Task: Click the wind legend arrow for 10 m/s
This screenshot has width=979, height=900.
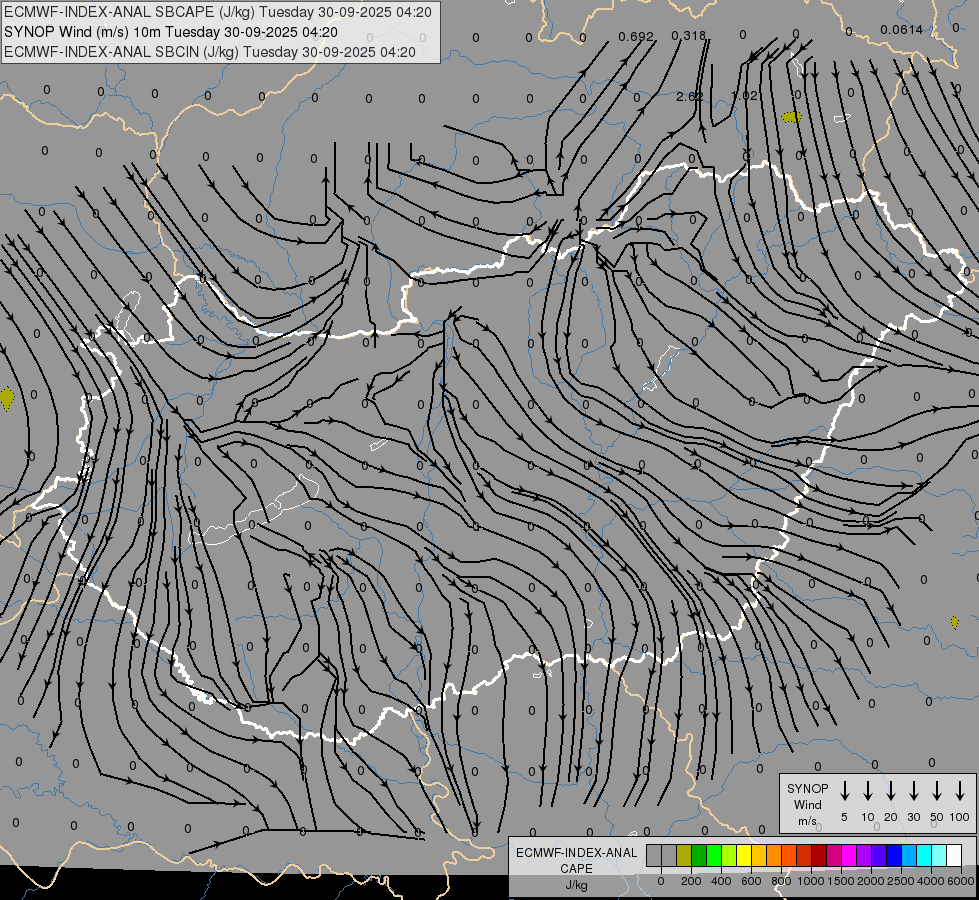Action: coord(867,791)
